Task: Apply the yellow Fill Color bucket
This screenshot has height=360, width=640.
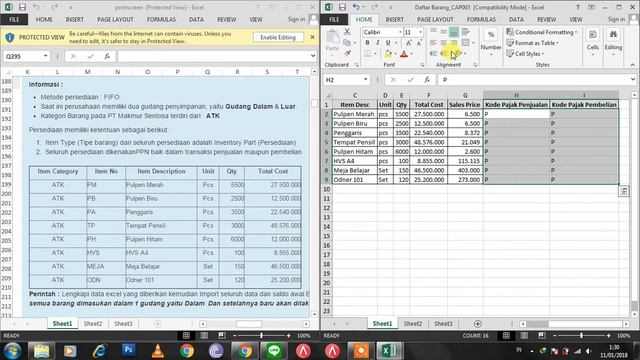Action: pos(388,53)
